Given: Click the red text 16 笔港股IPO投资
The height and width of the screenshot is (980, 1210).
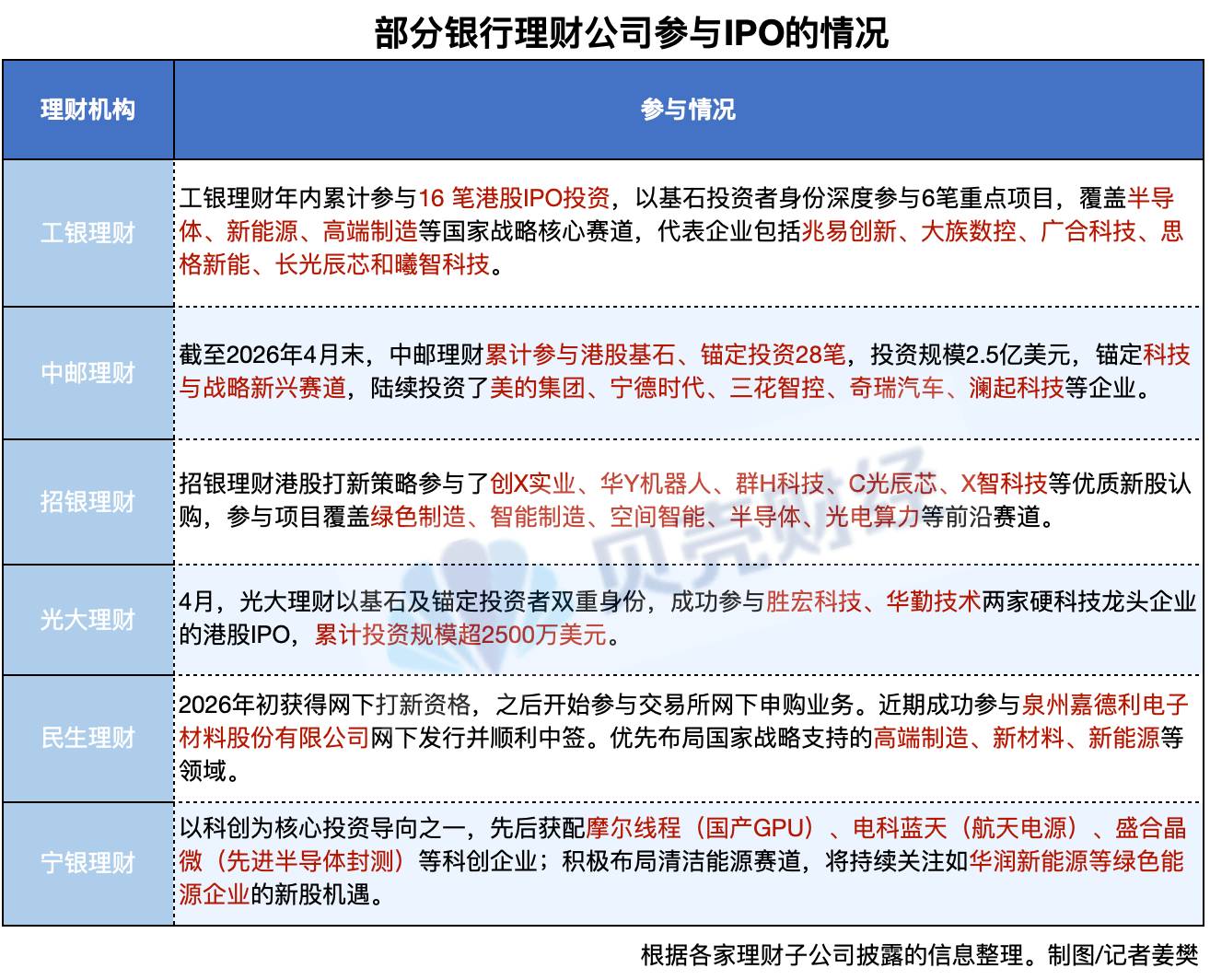Looking at the screenshot, I should 515,198.
